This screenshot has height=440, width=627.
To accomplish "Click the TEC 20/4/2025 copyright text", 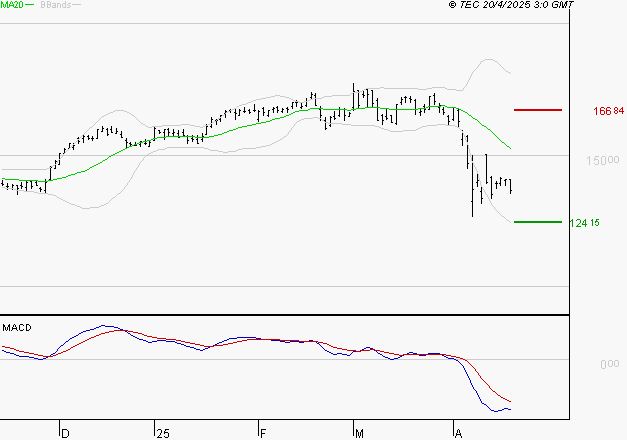I will click(511, 5).
